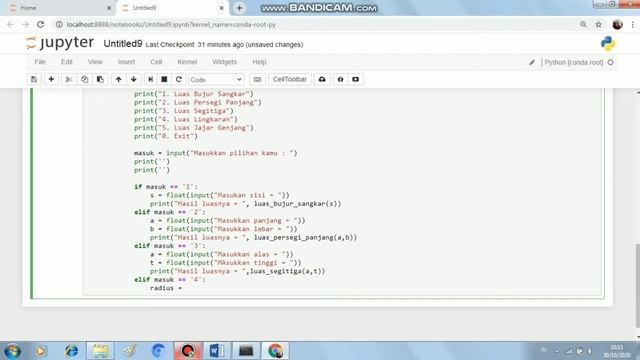Reload the page in browser
Image resolution: width=640 pixels, height=360 pixels.
40,24
